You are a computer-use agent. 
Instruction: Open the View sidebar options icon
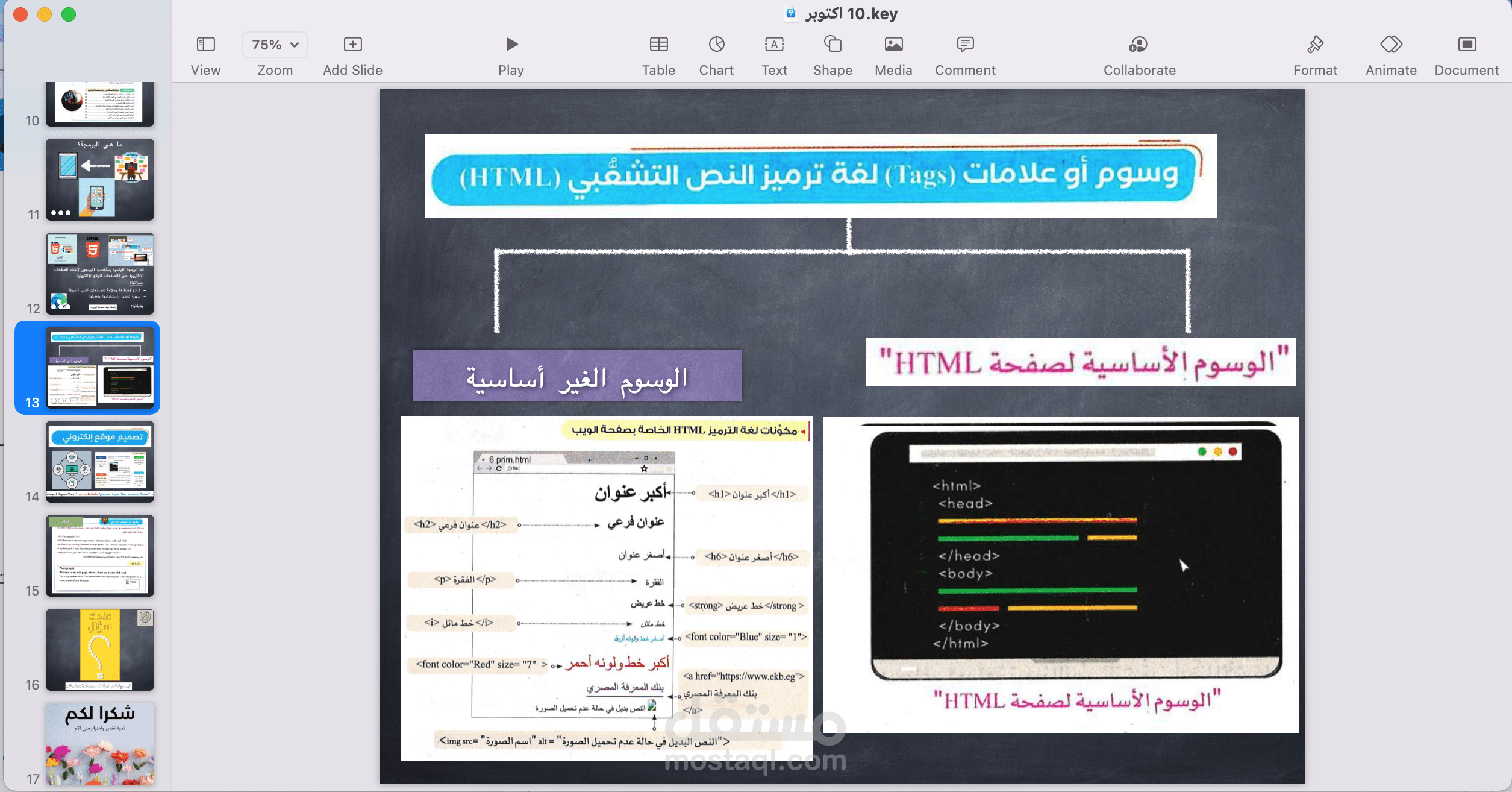[x=205, y=45]
